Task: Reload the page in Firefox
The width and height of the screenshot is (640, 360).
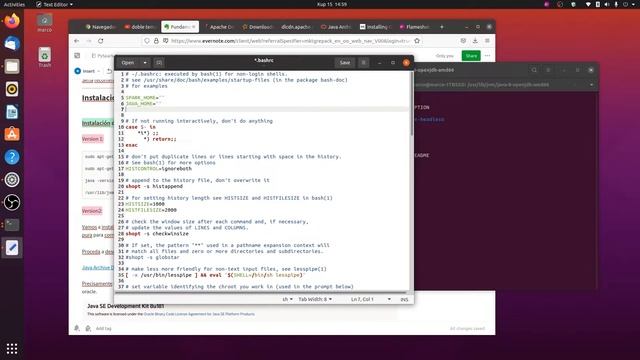Action: [x=101, y=41]
